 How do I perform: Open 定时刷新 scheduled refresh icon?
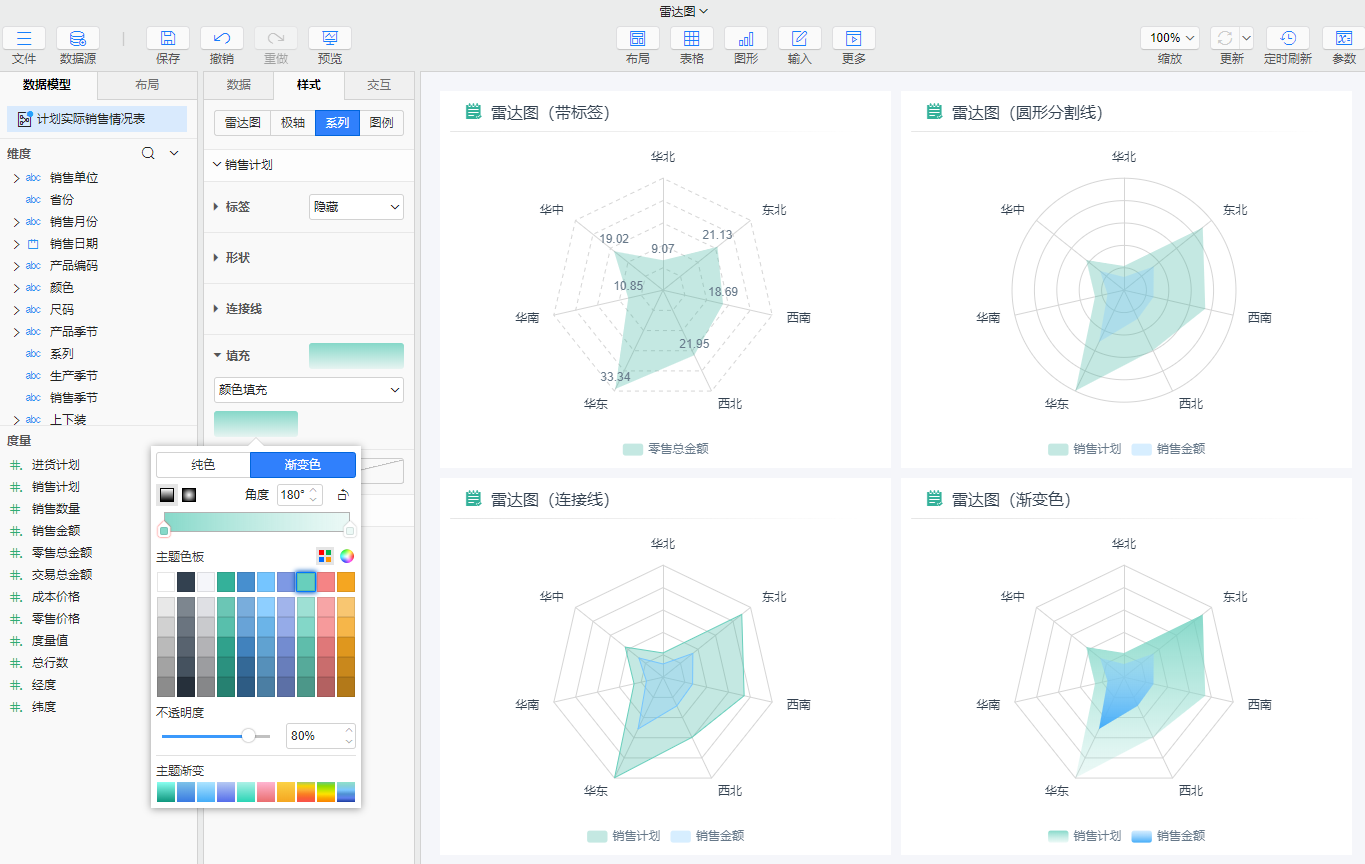1288,39
